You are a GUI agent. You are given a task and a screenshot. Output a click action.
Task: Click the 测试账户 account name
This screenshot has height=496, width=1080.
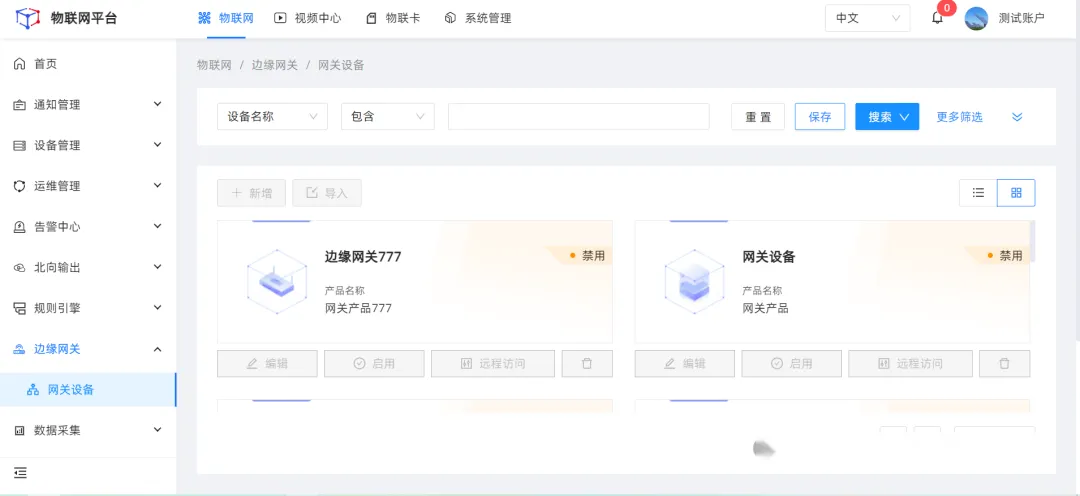tap(1021, 19)
